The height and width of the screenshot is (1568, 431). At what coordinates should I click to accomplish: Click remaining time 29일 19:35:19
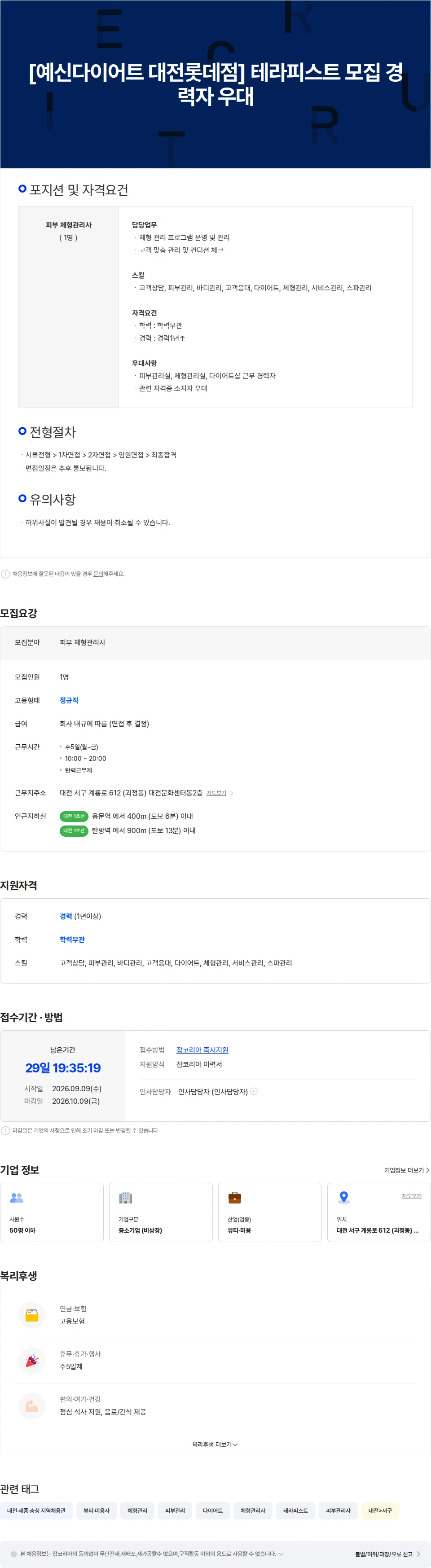point(63,1067)
